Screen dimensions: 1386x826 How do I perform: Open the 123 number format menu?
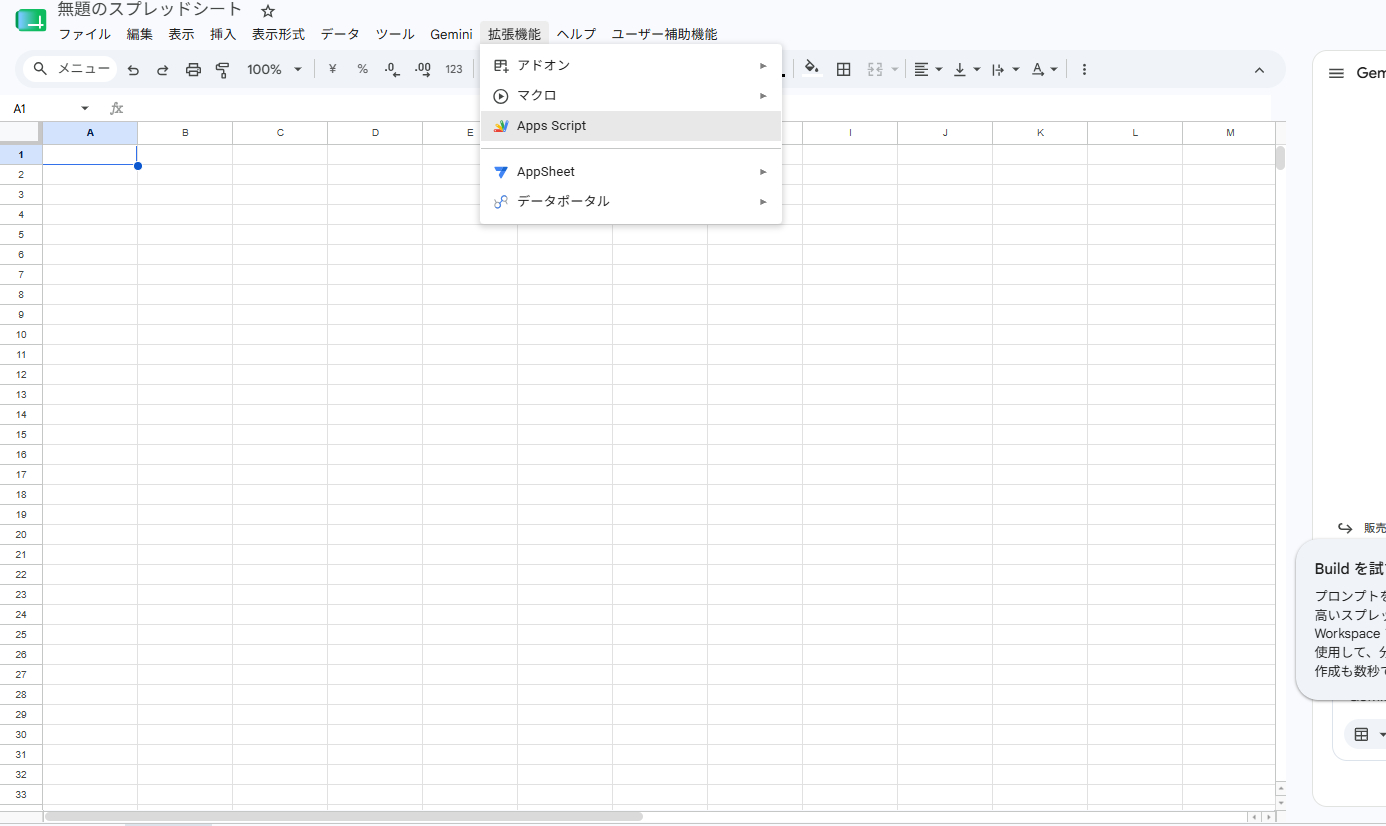pyautogui.click(x=454, y=69)
